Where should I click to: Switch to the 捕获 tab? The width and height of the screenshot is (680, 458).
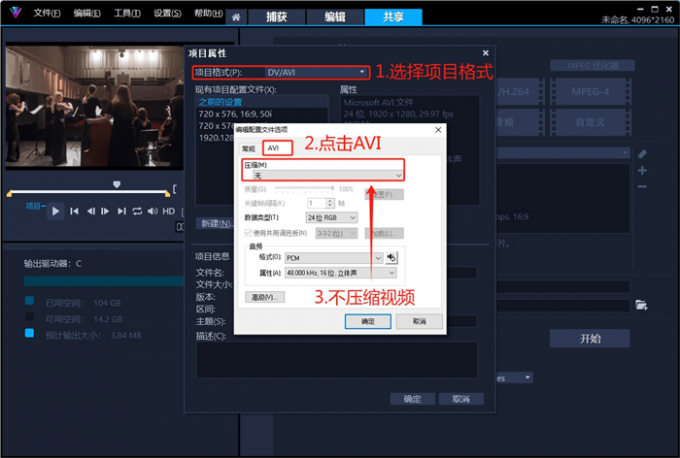(x=276, y=17)
